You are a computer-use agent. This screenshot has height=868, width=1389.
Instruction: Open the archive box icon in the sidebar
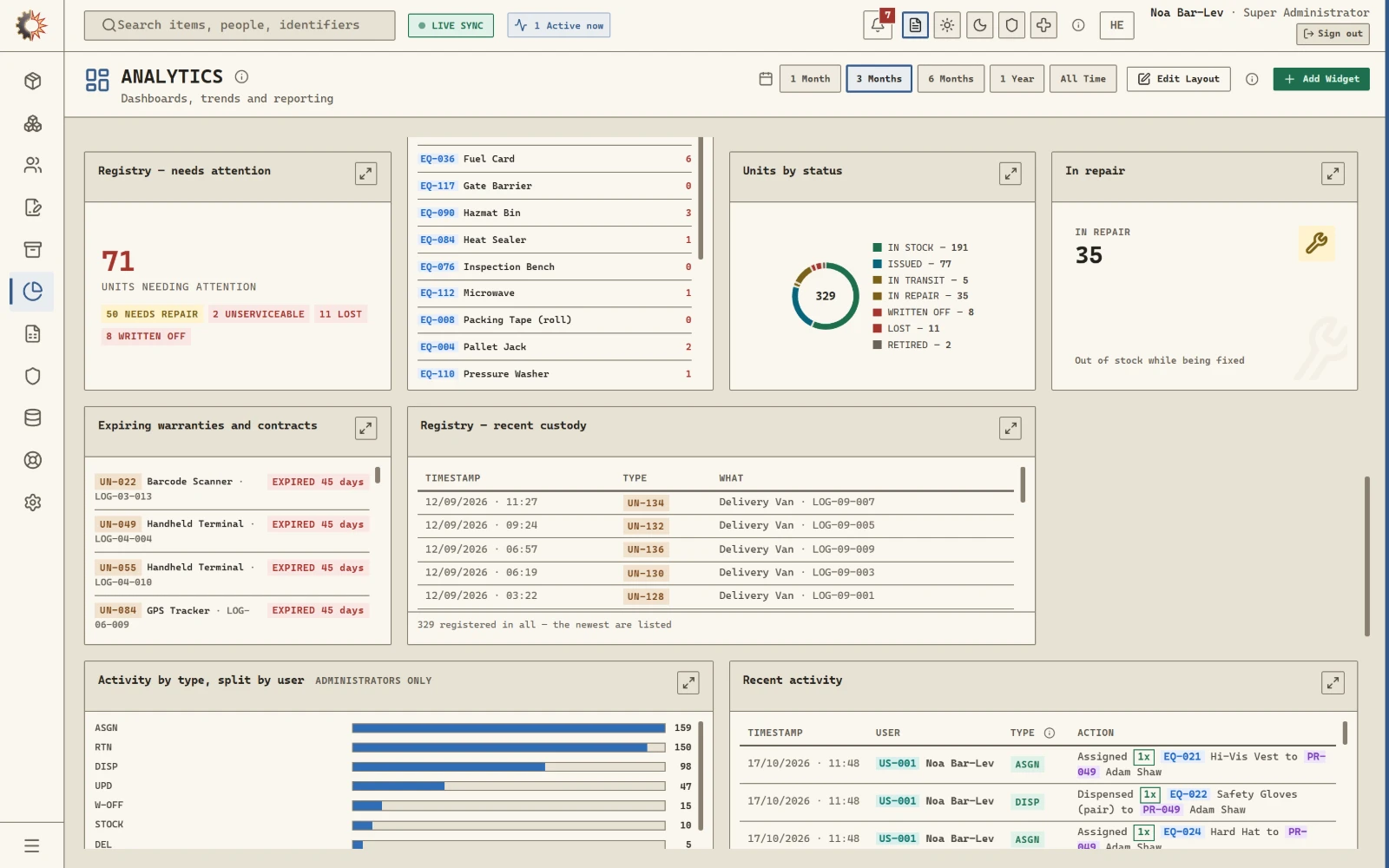tap(33, 250)
